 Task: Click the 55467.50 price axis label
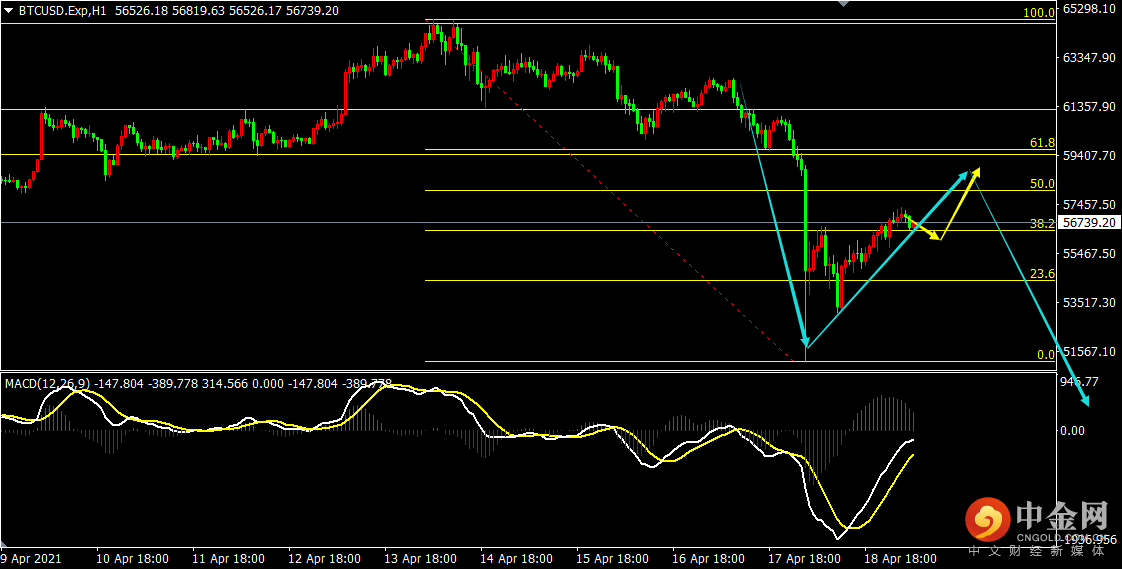click(1089, 253)
